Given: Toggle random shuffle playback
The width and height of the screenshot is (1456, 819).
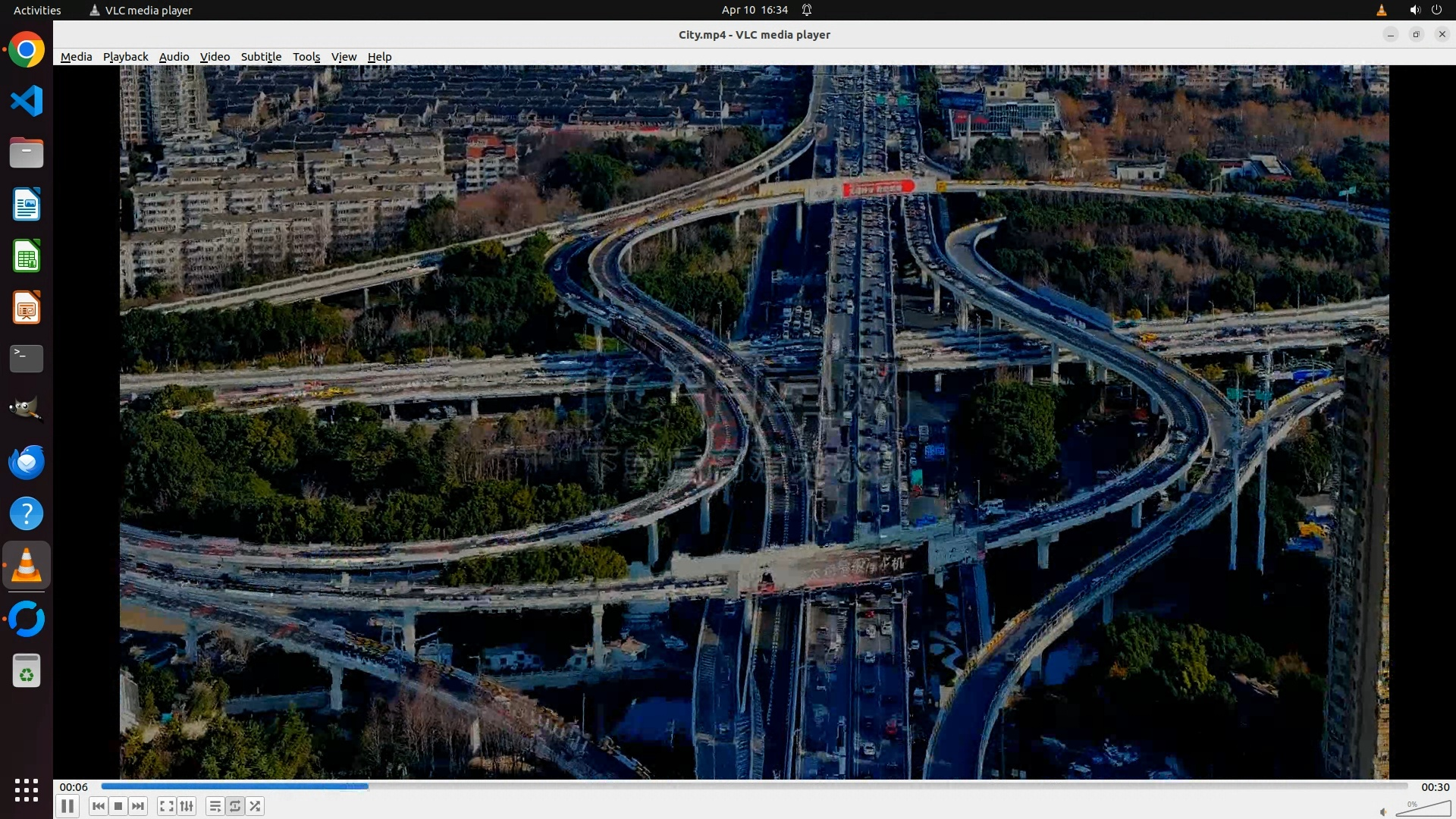Looking at the screenshot, I should coord(256,806).
